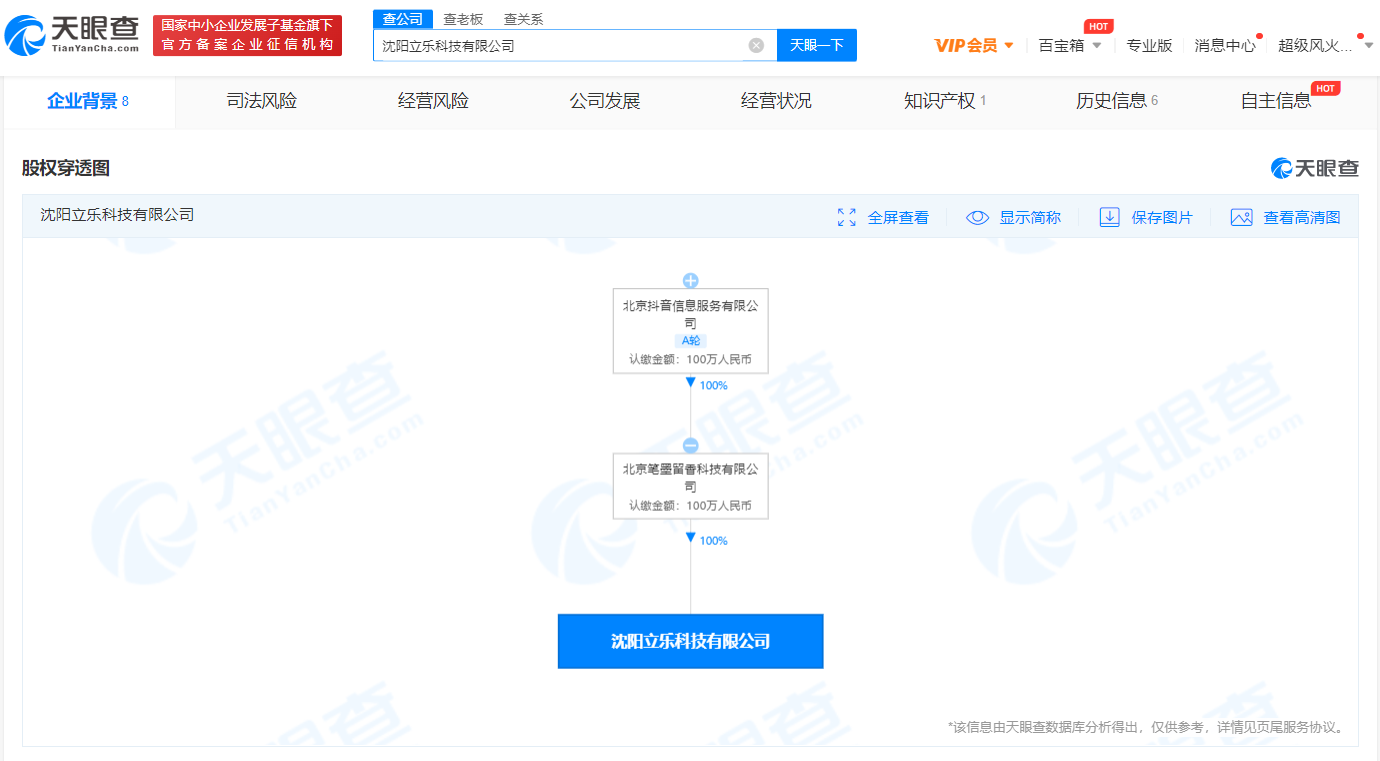
Task: Switch to 查老板 search tab
Action: (463, 19)
